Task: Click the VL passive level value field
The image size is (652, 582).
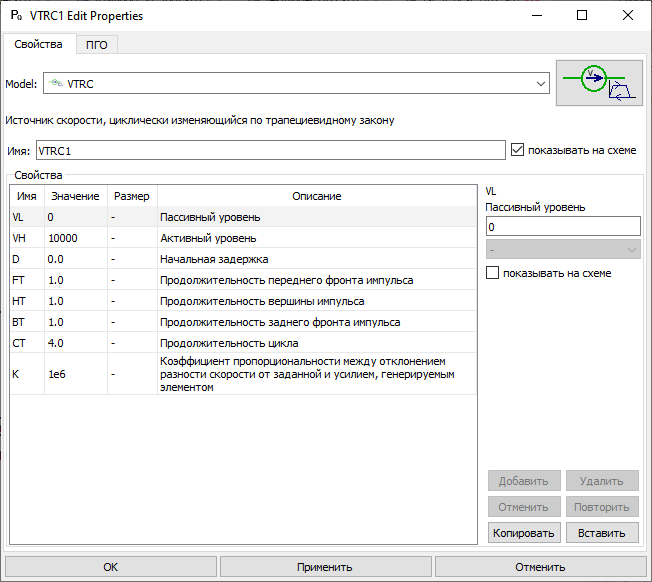Action: pyautogui.click(x=562, y=227)
